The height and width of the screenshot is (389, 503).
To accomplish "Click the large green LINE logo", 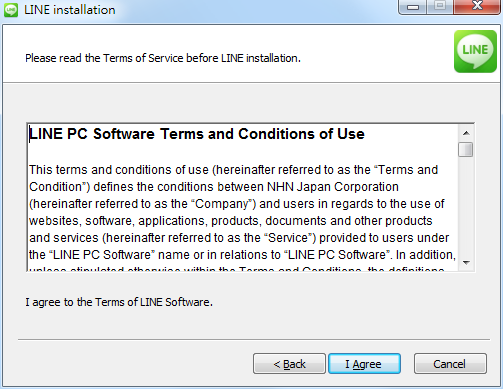I will (x=475, y=51).
